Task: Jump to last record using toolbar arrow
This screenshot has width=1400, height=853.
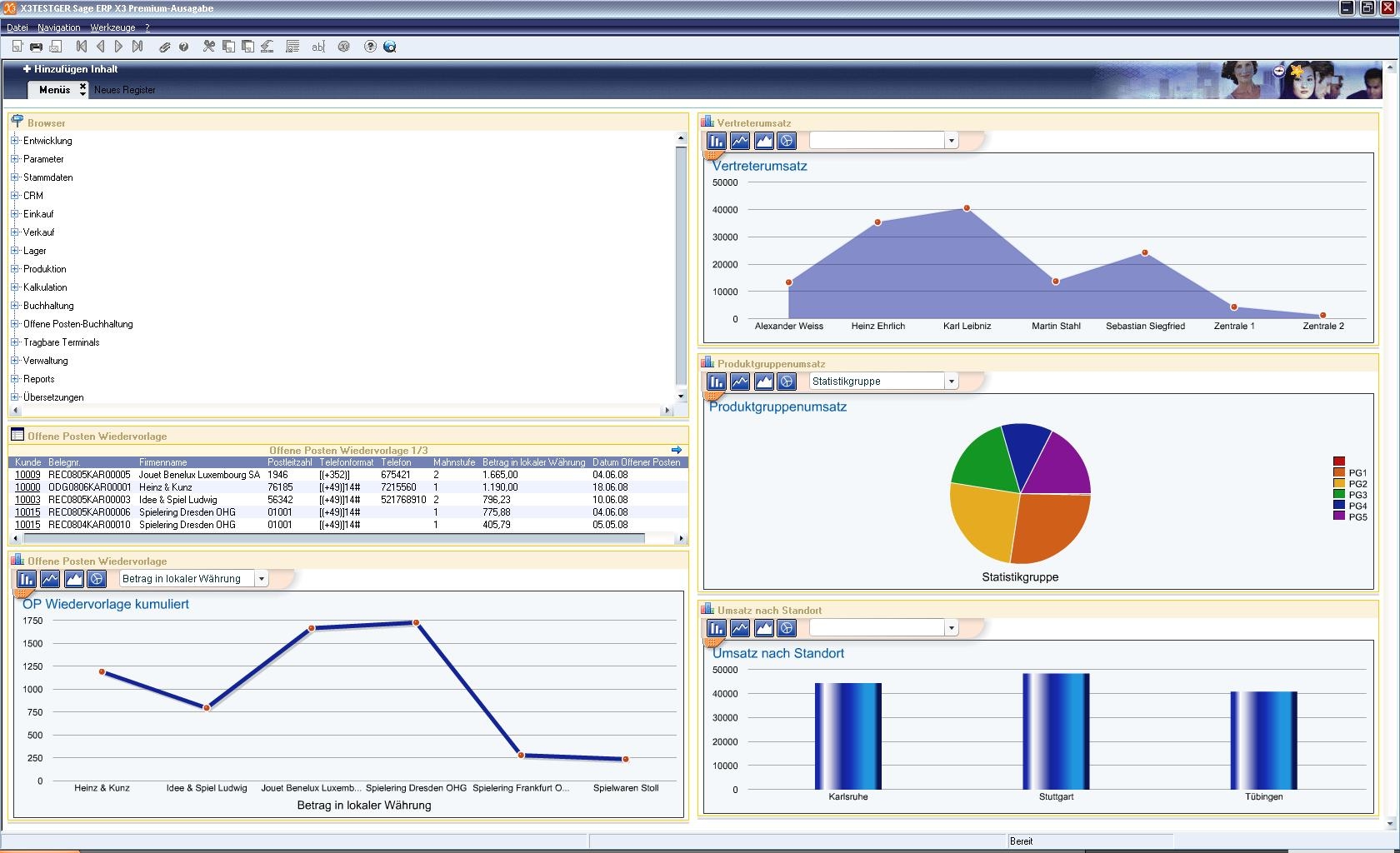Action: tap(137, 47)
